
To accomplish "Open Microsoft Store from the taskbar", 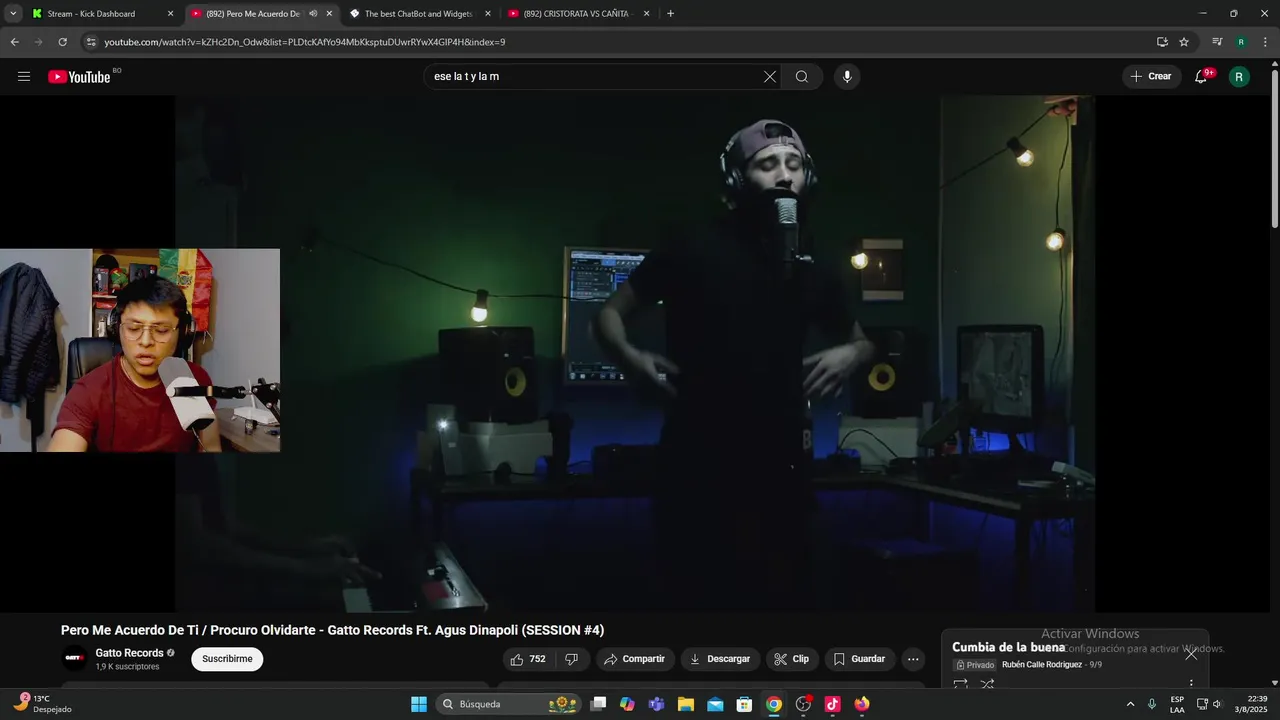I will (744, 704).
